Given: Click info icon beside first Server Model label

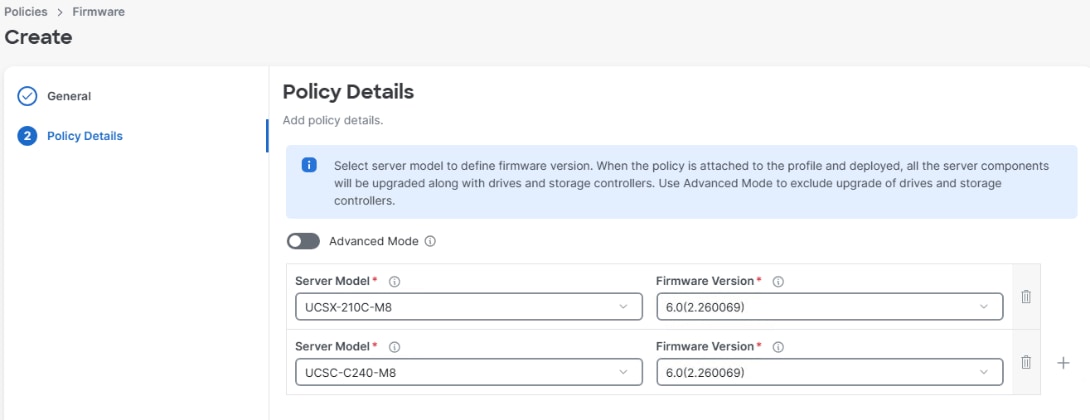Looking at the screenshot, I should point(394,282).
